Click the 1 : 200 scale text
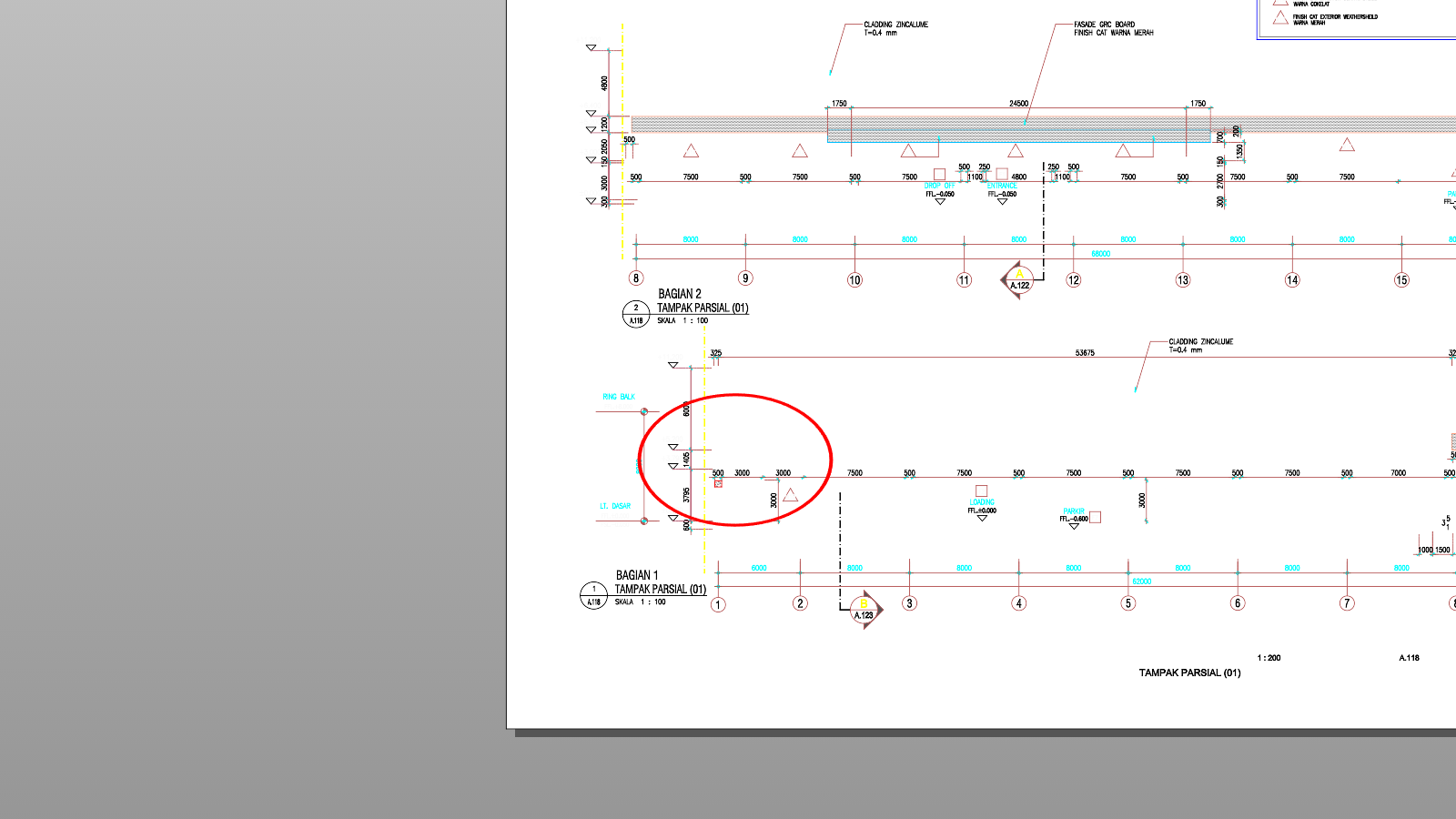 (1269, 658)
